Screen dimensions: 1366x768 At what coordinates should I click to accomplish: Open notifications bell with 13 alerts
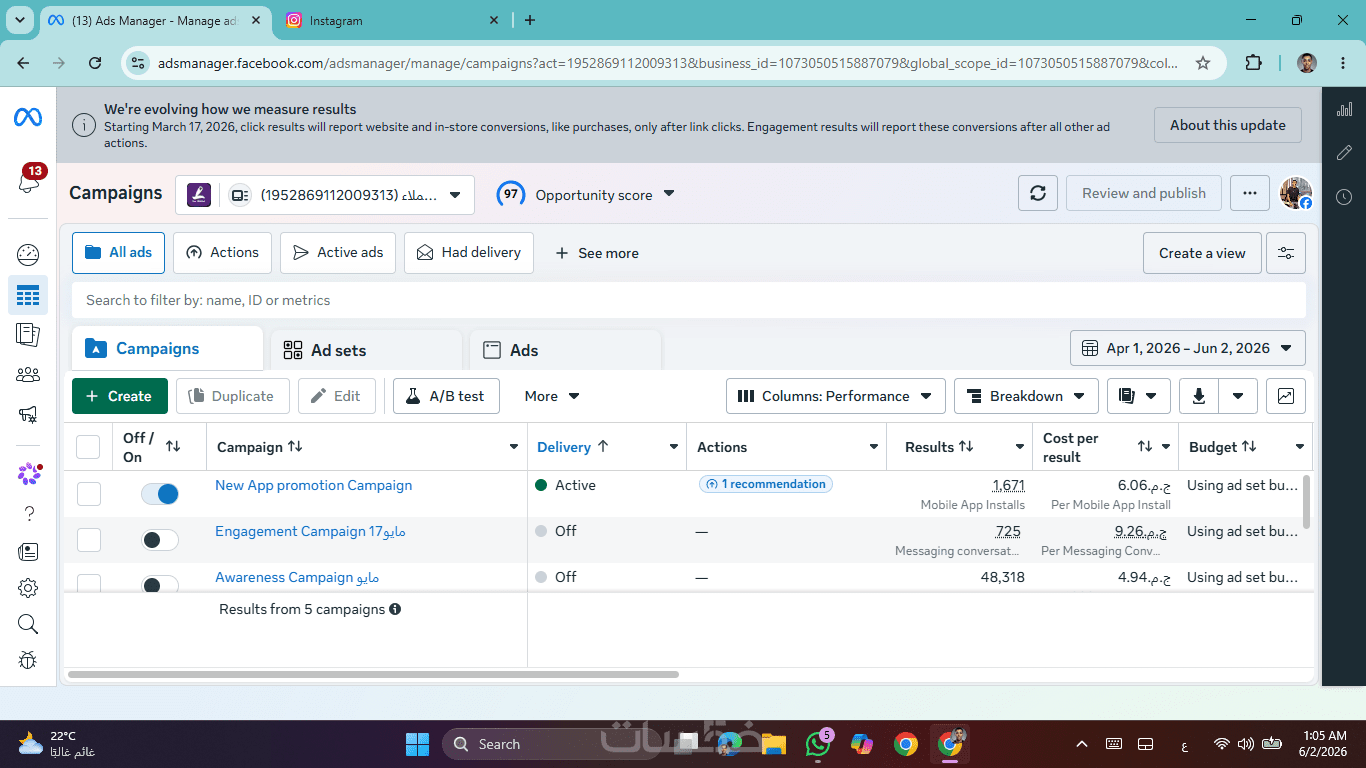(x=29, y=181)
